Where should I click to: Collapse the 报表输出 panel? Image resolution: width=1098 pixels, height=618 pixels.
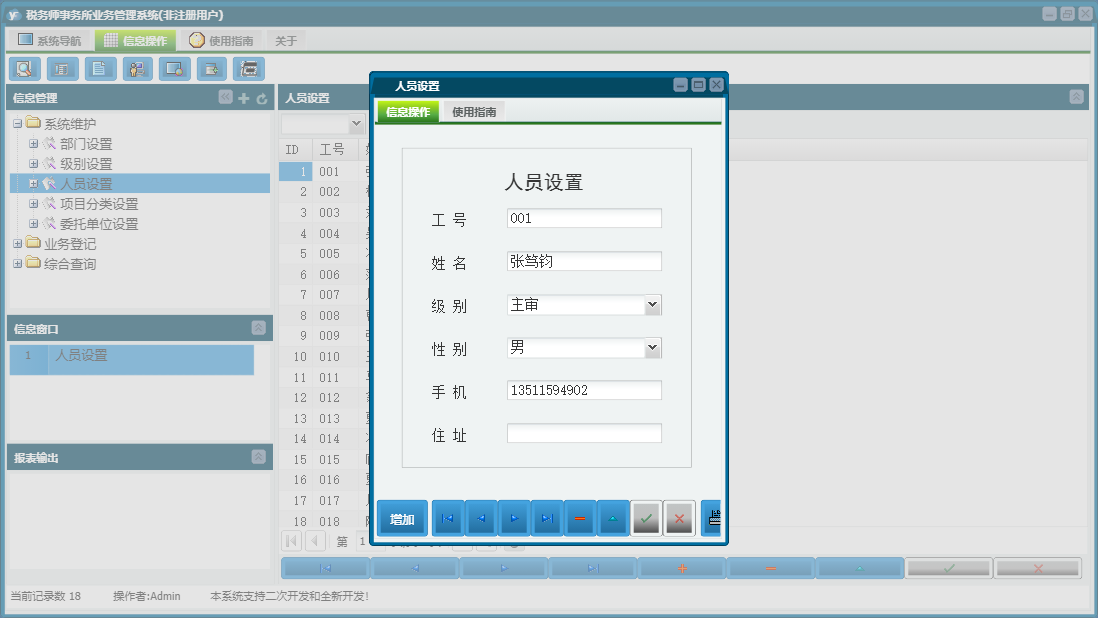coord(258,457)
